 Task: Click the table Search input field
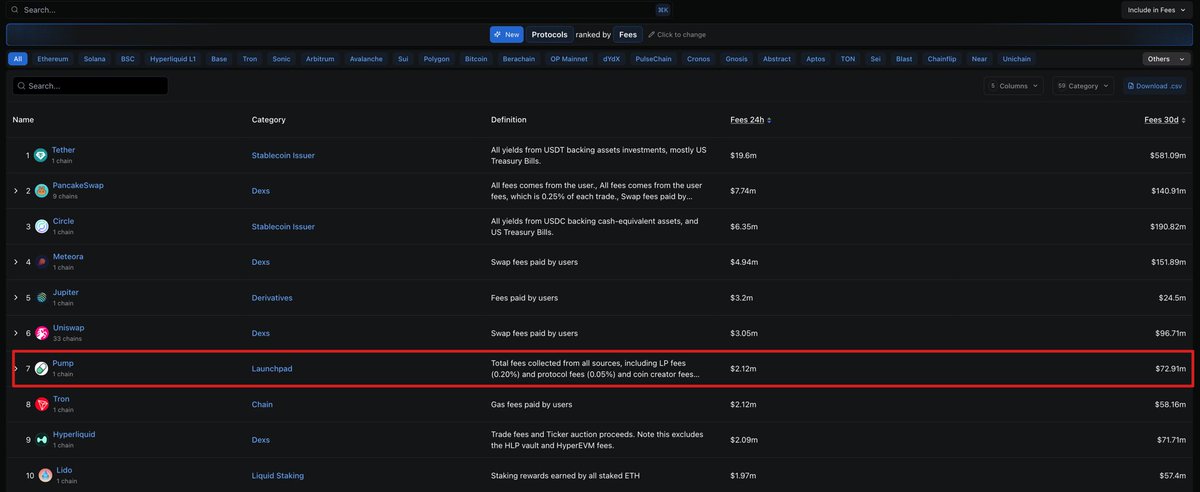(x=90, y=86)
